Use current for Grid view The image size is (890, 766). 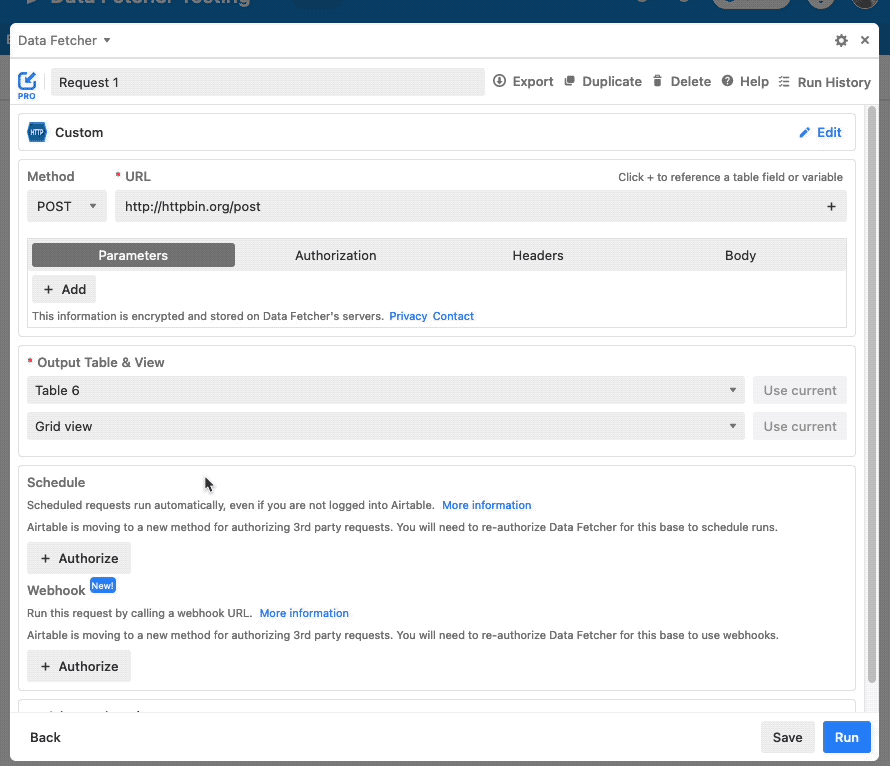pyautogui.click(x=800, y=426)
